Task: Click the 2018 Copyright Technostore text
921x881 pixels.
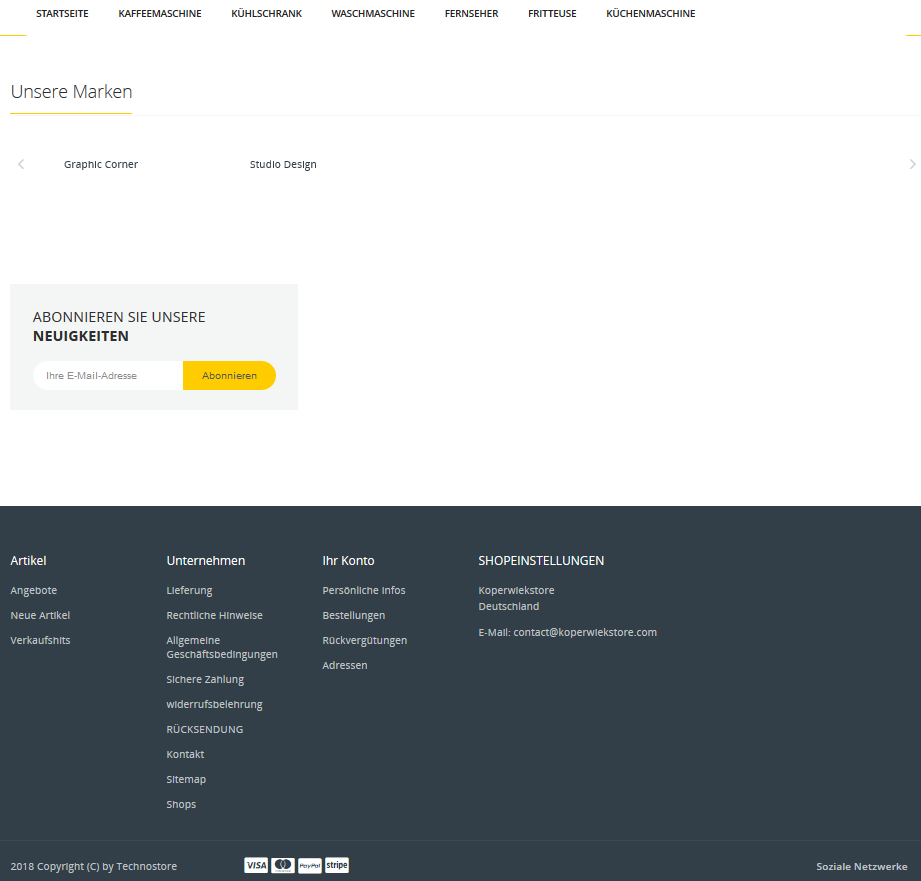Action: tap(93, 866)
